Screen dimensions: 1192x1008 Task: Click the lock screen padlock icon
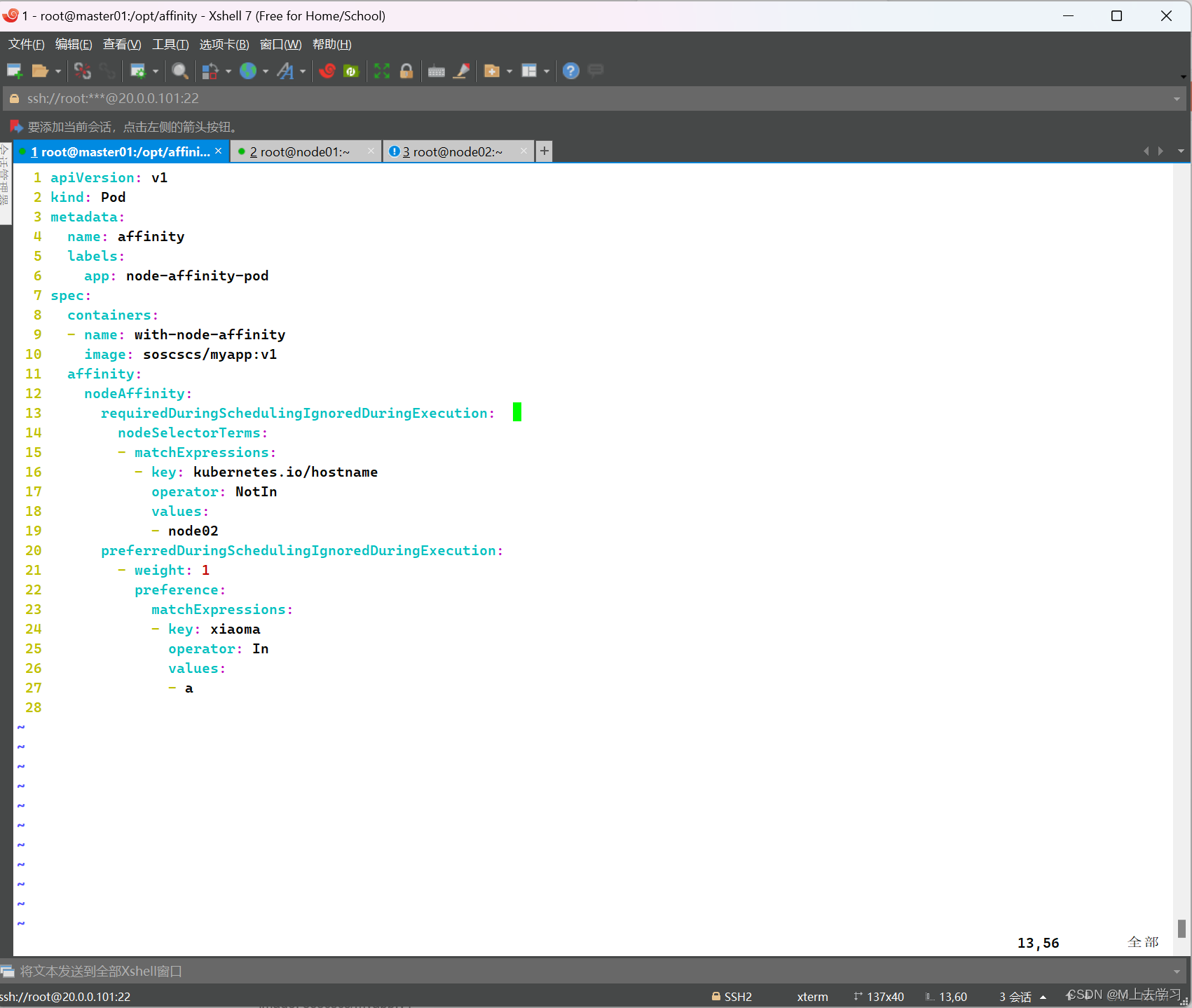[x=406, y=71]
